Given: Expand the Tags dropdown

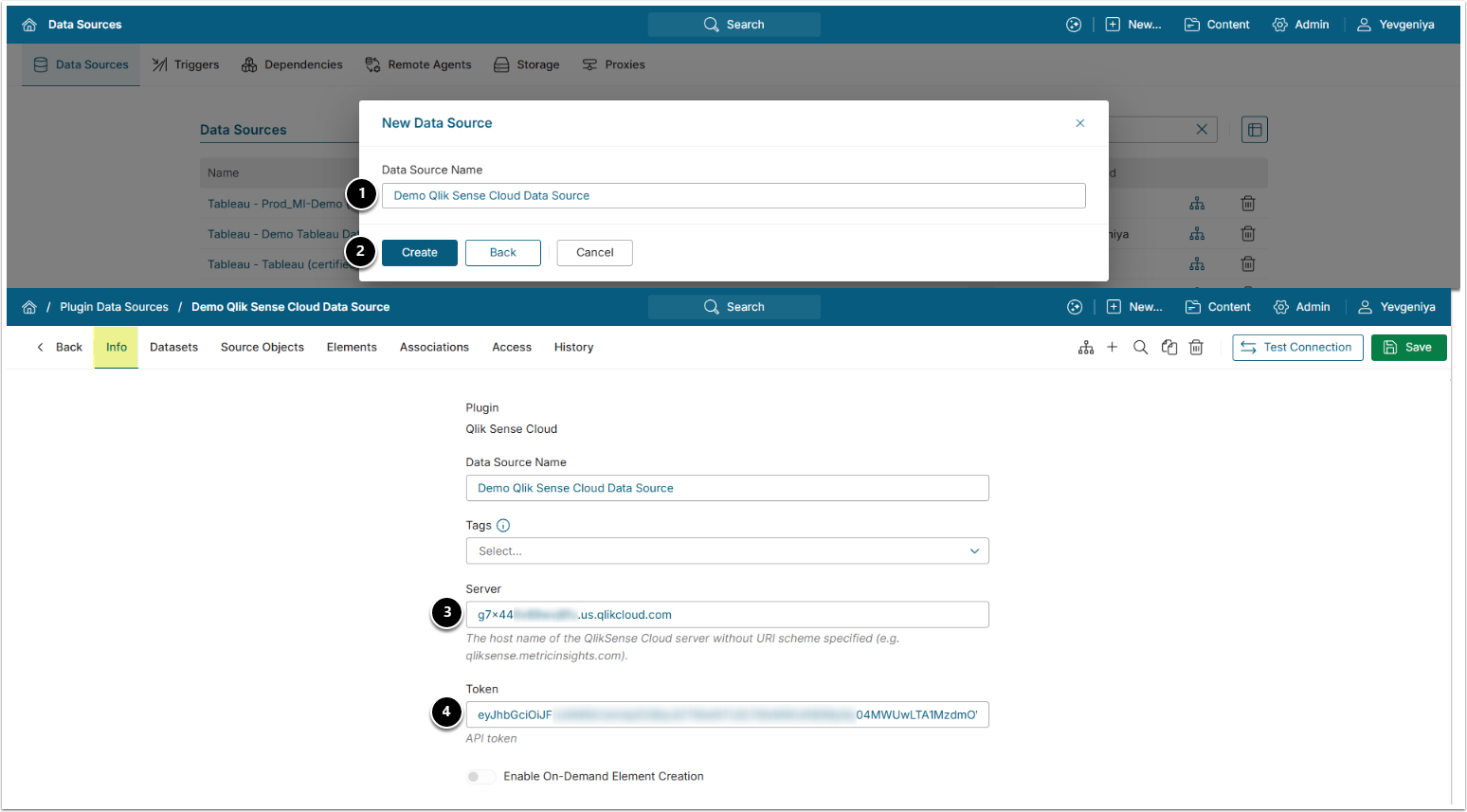Looking at the screenshot, I should [727, 551].
